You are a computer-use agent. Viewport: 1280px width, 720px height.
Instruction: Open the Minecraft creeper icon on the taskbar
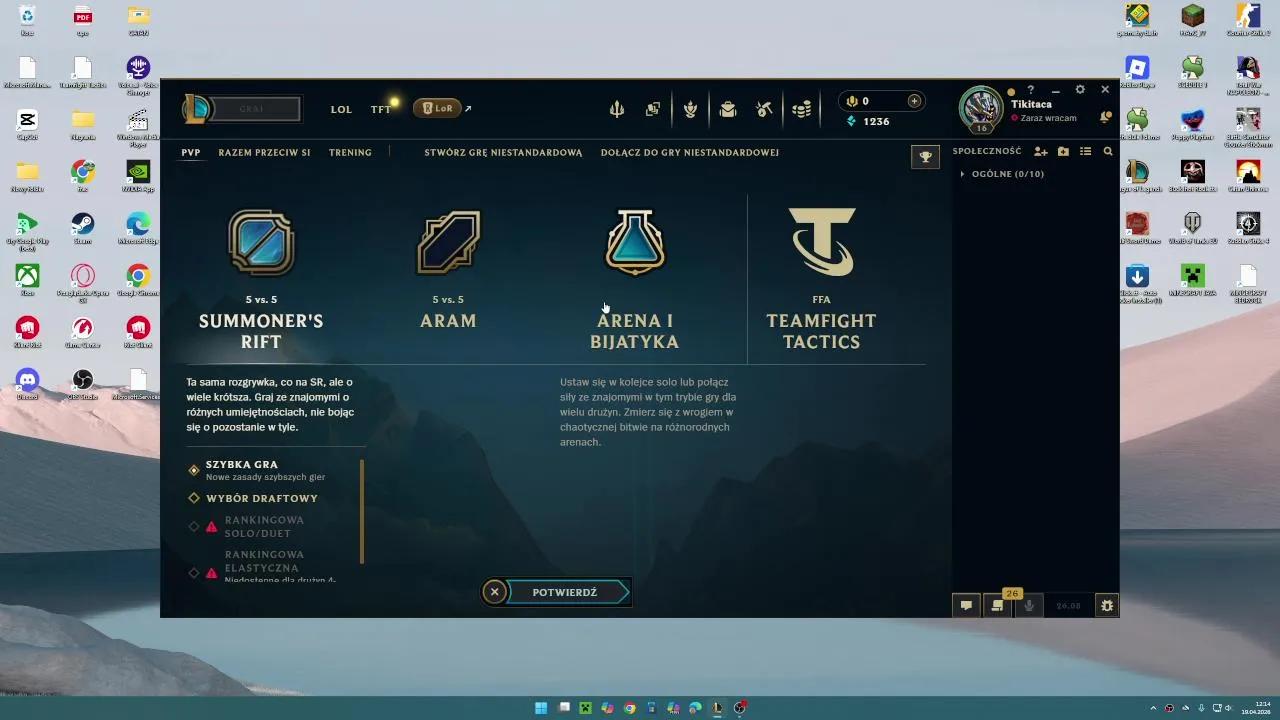[585, 708]
